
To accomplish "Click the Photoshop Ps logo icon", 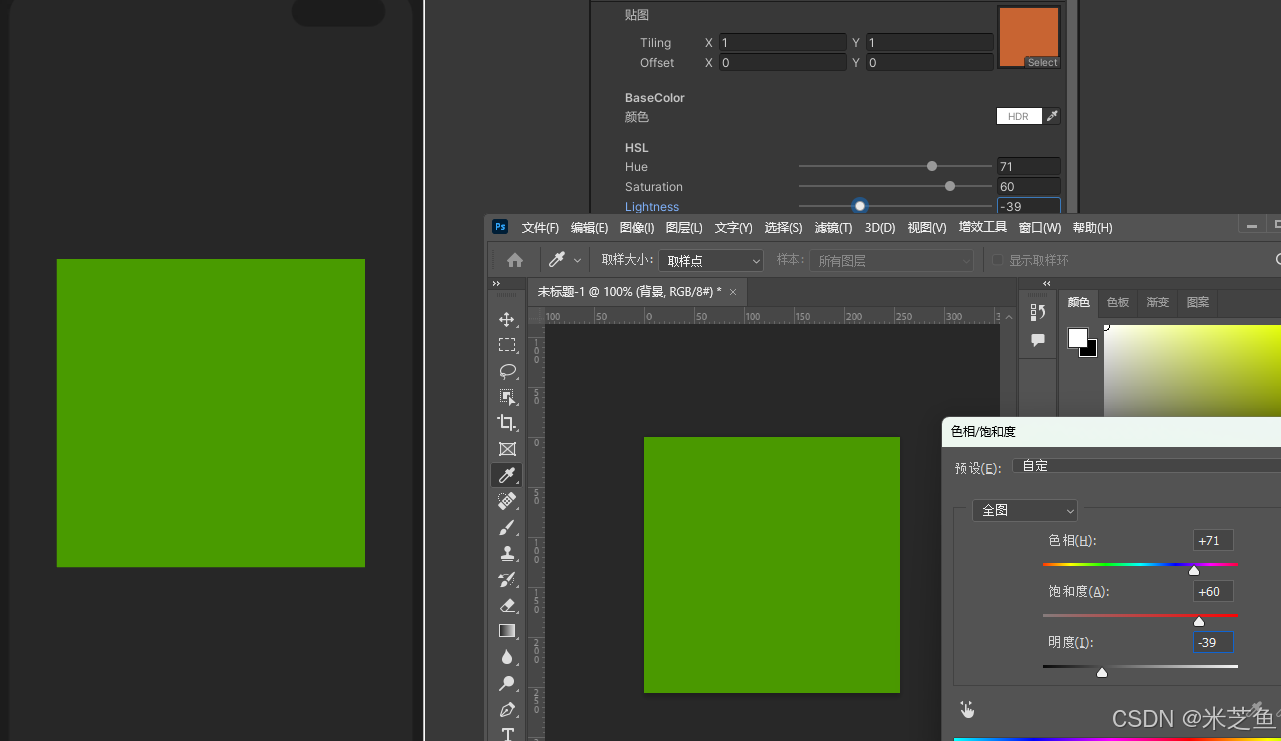I will click(x=500, y=227).
